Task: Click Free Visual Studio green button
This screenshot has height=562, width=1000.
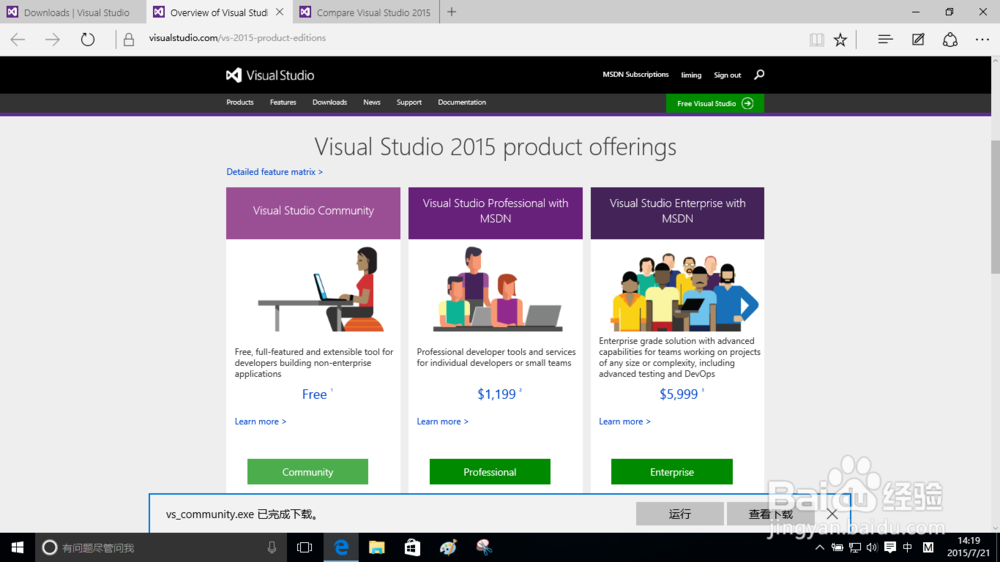Action: pos(715,103)
